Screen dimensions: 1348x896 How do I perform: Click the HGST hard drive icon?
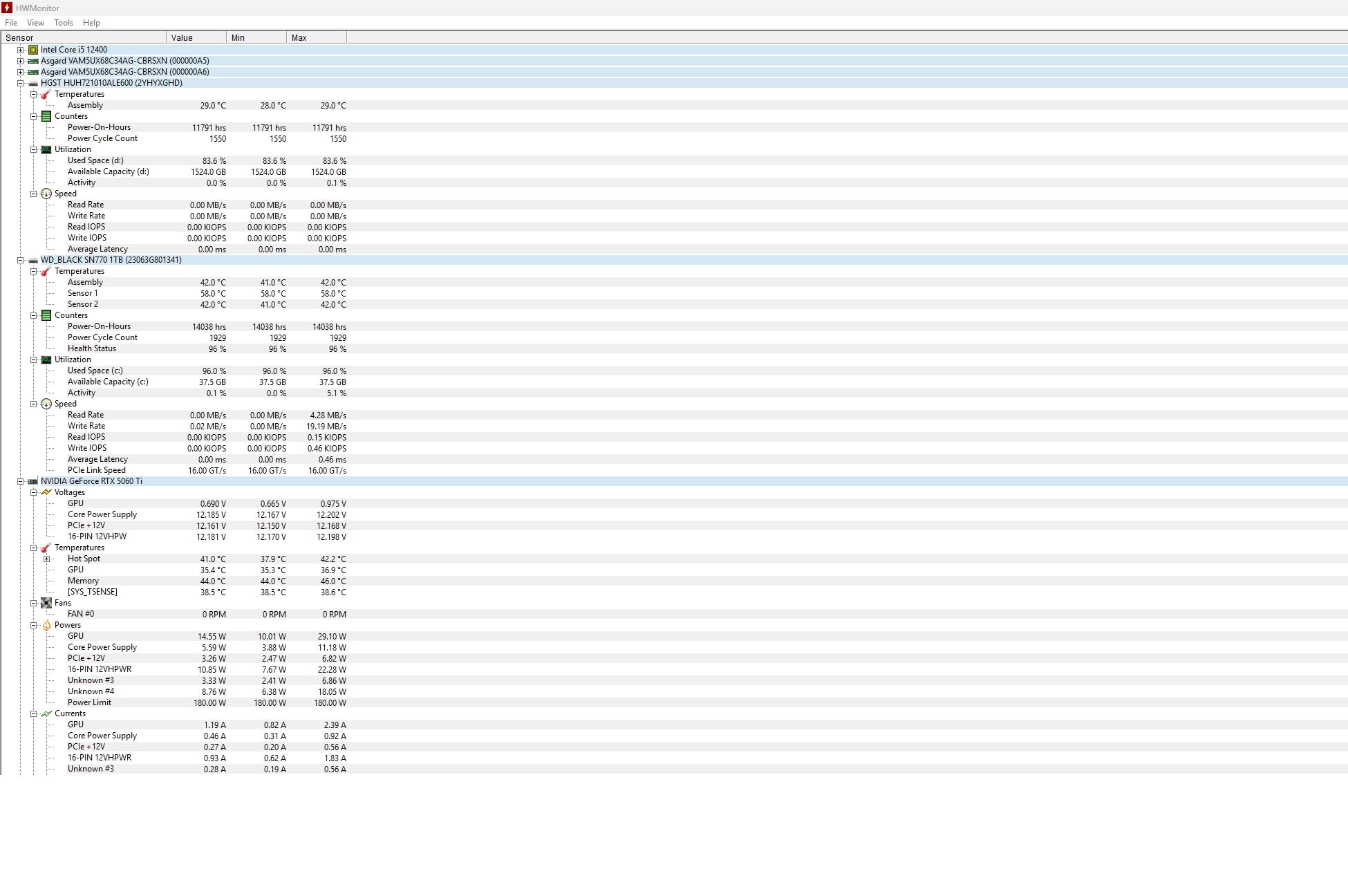(x=33, y=84)
